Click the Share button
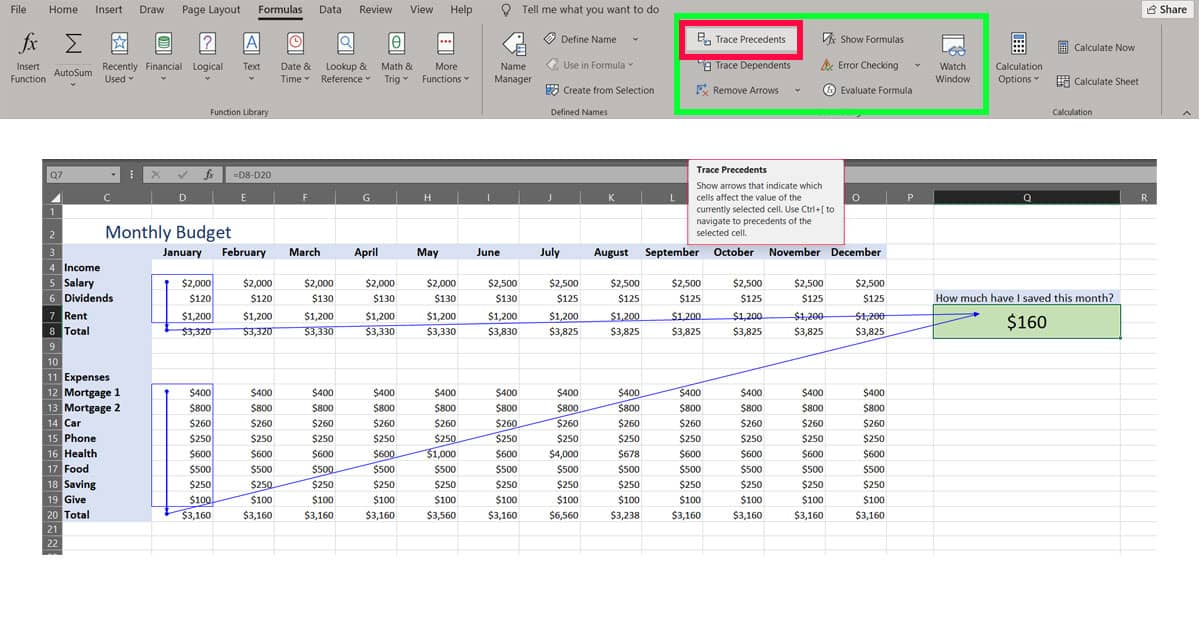This screenshot has width=1200, height=630. coord(1166,9)
